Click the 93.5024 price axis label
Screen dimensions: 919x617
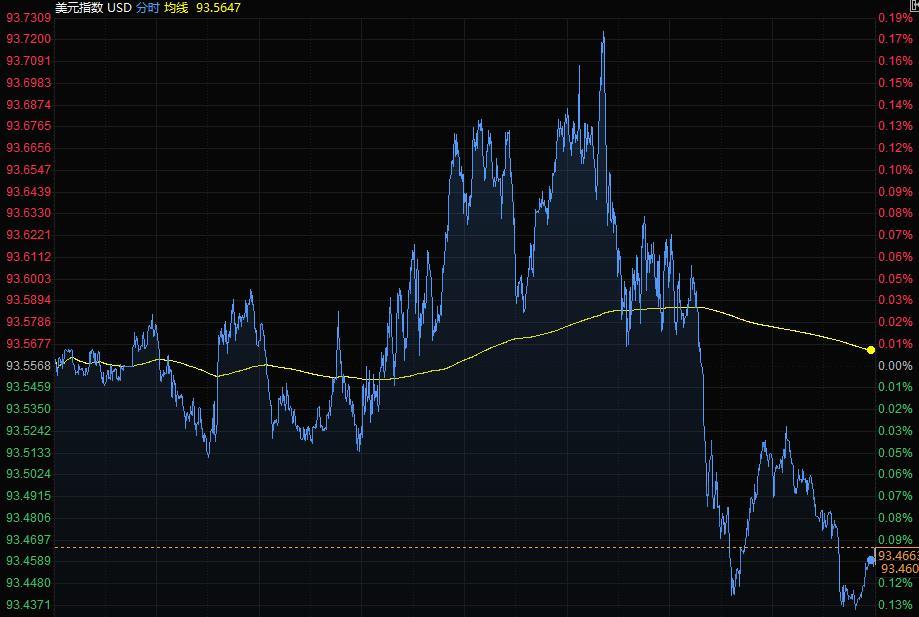pyautogui.click(x=29, y=474)
